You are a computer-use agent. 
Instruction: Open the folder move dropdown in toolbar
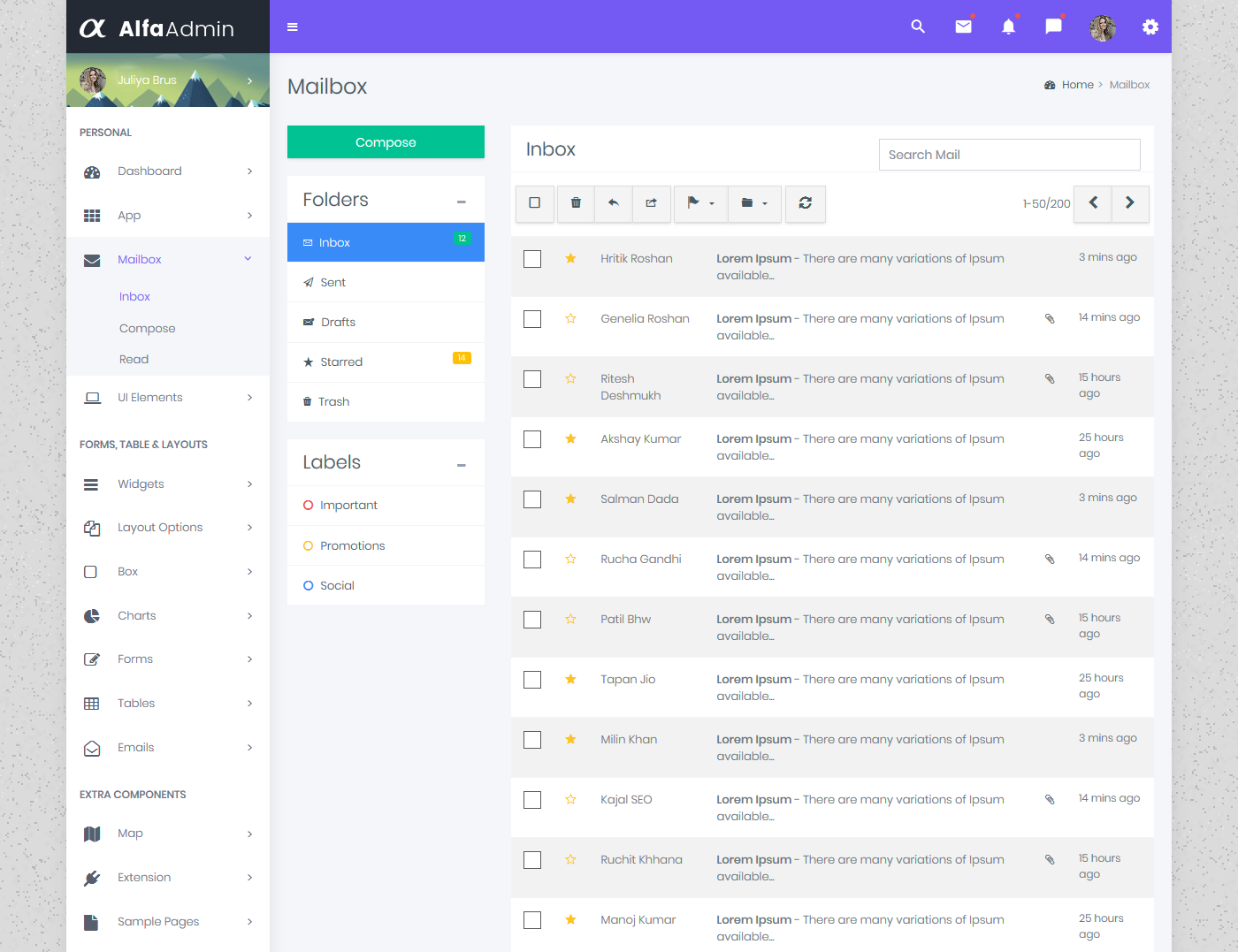(754, 203)
